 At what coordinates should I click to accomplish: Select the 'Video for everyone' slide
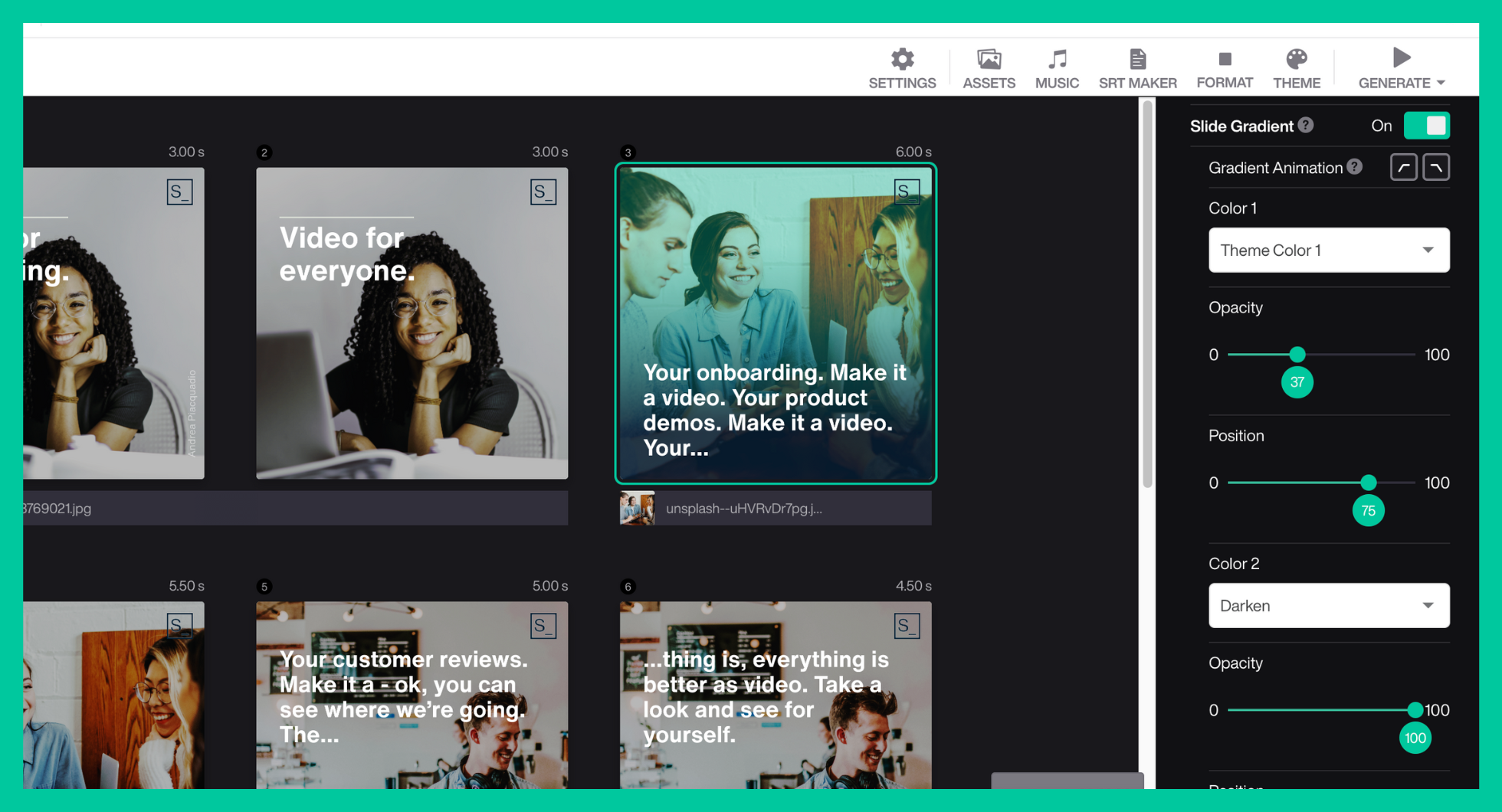(x=412, y=323)
